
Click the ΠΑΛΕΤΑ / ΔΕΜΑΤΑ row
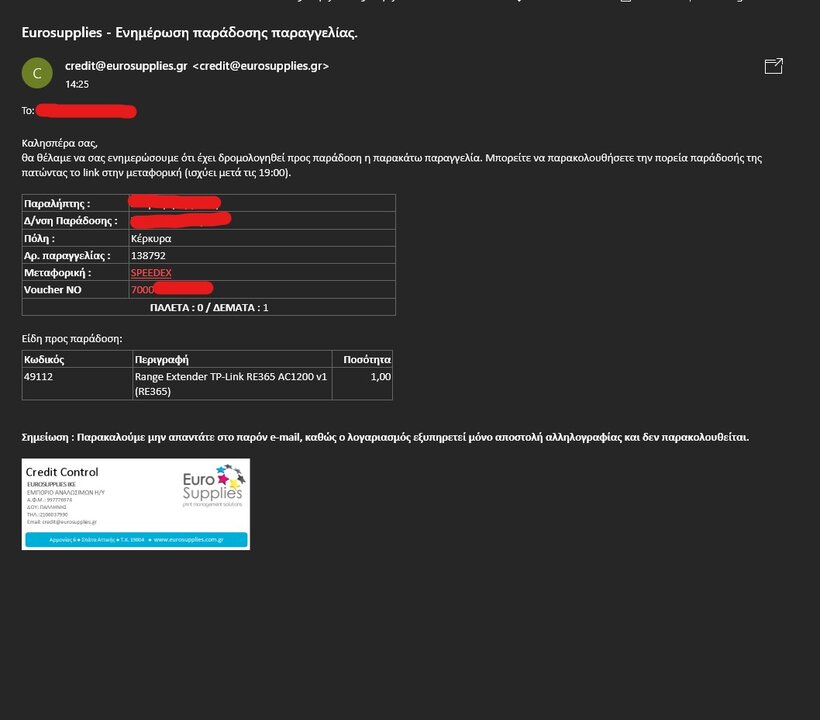pyautogui.click(x=208, y=307)
